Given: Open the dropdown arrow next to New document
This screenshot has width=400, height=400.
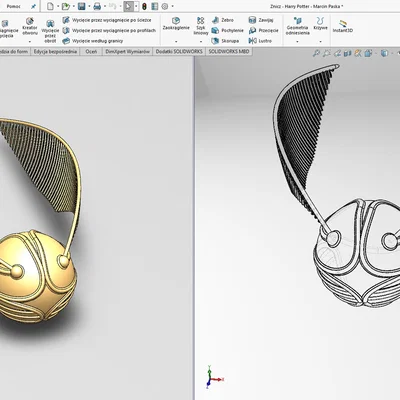Looking at the screenshot, I should coord(57,6).
